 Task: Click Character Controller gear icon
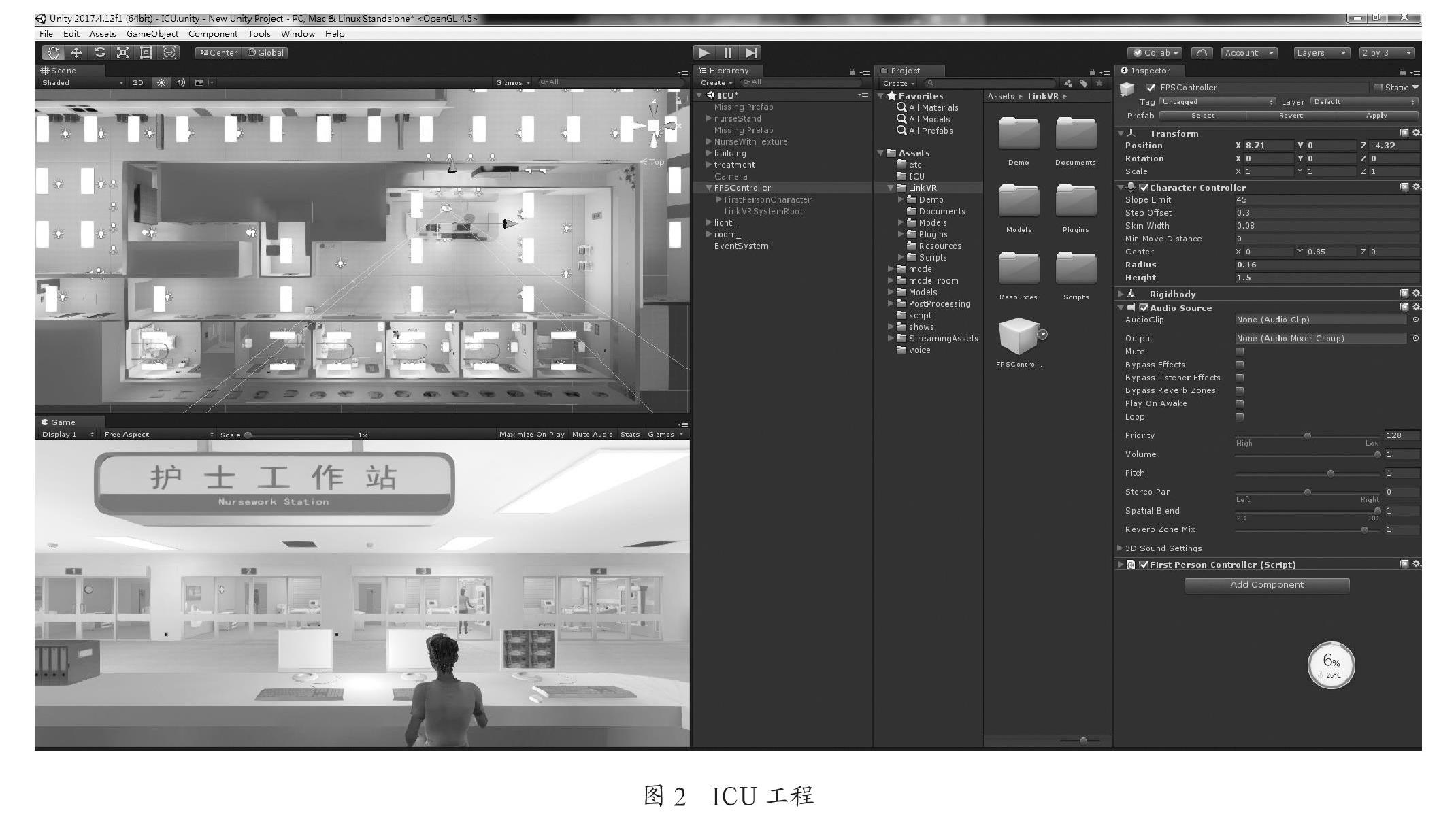(1417, 187)
